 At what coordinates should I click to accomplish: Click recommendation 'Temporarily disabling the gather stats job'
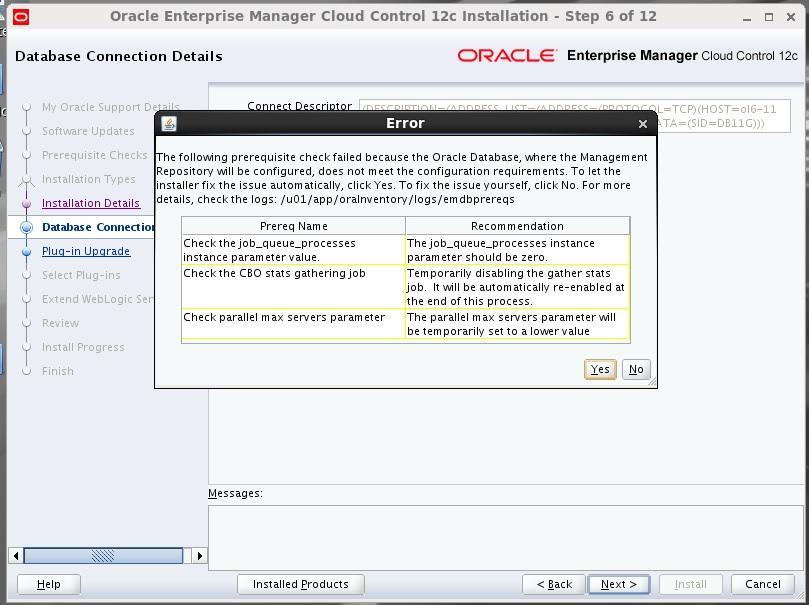tap(517, 287)
